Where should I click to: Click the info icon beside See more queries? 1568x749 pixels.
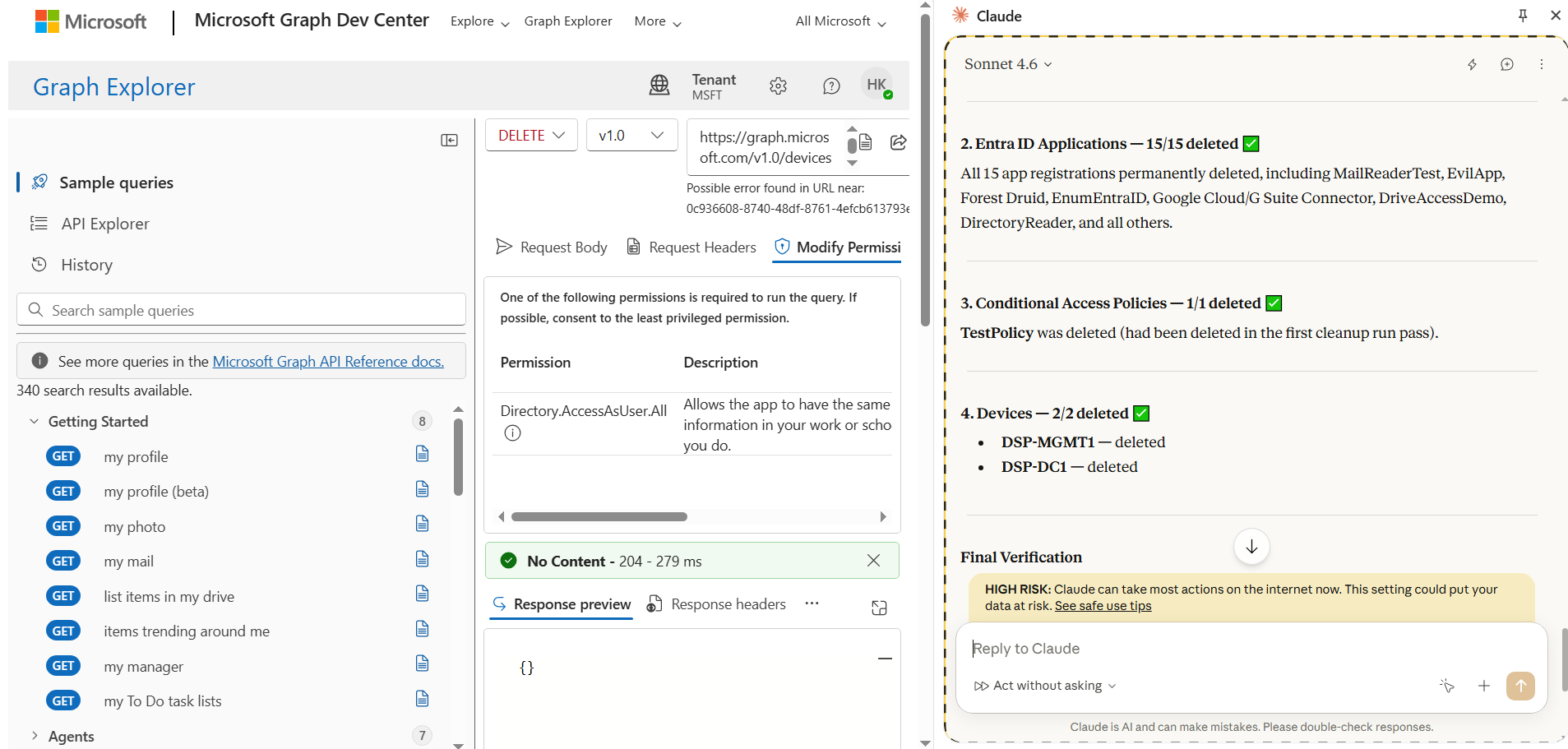pyautogui.click(x=39, y=361)
